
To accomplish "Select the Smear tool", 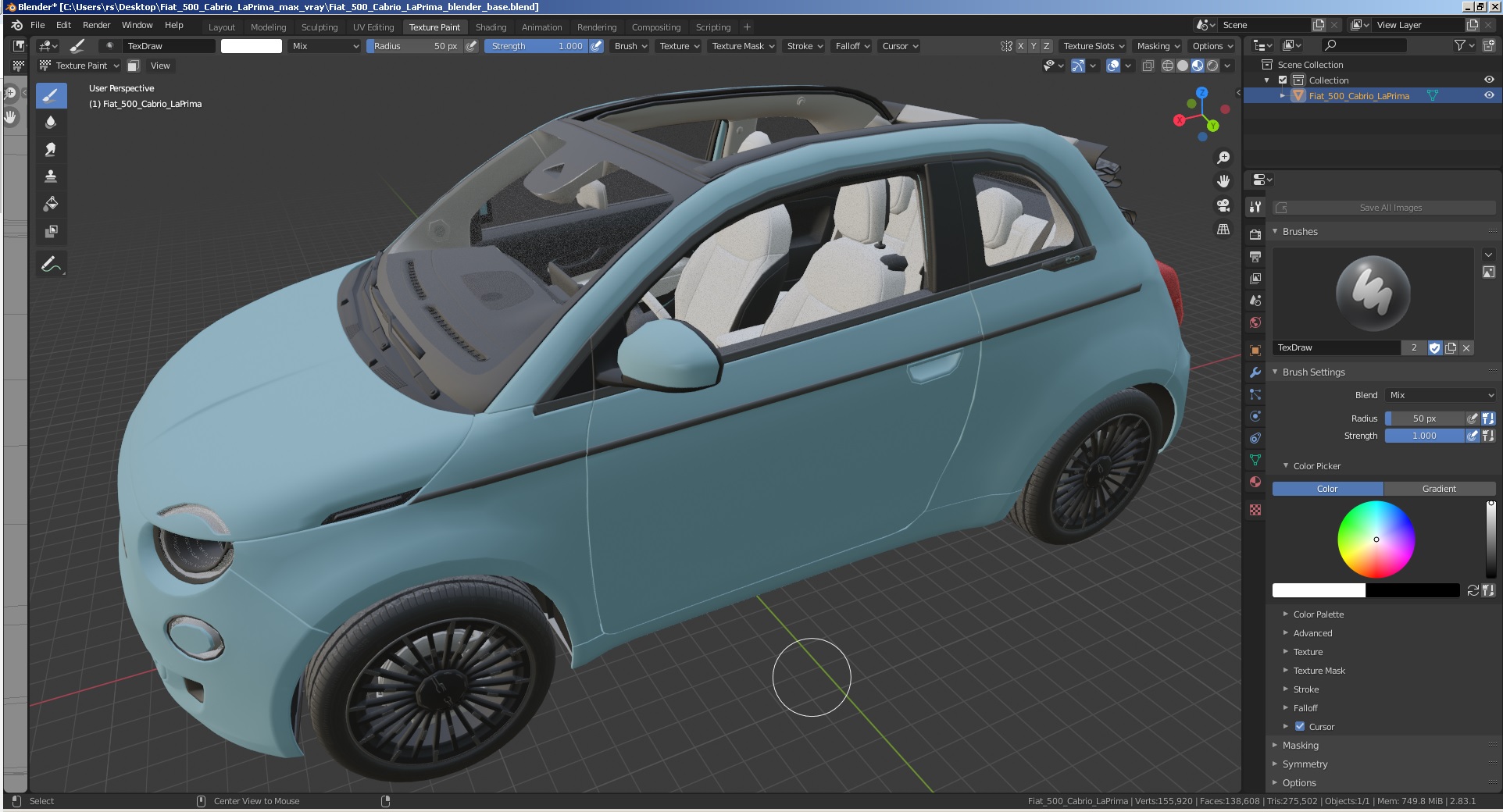I will (51, 149).
